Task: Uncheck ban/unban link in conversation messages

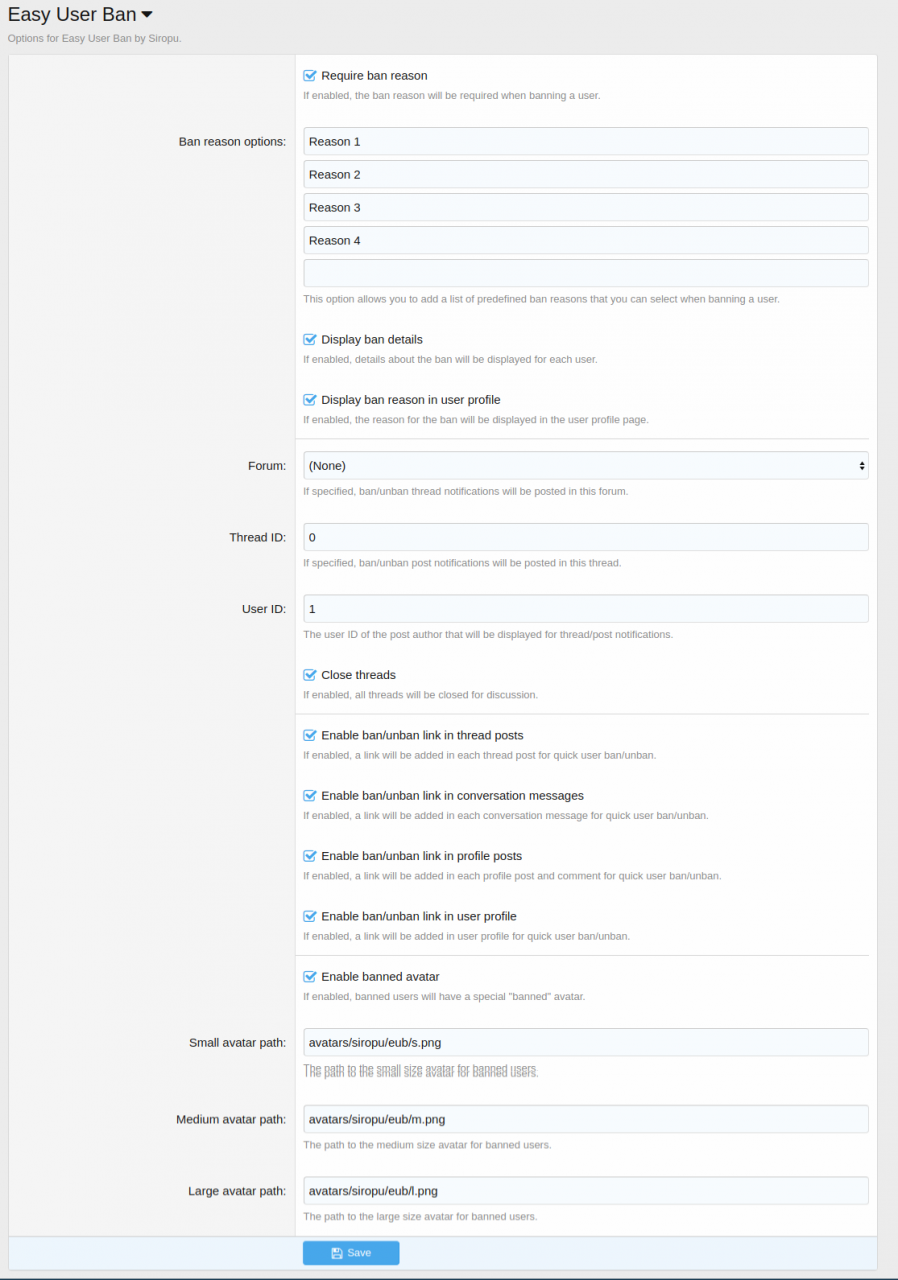Action: (x=310, y=796)
